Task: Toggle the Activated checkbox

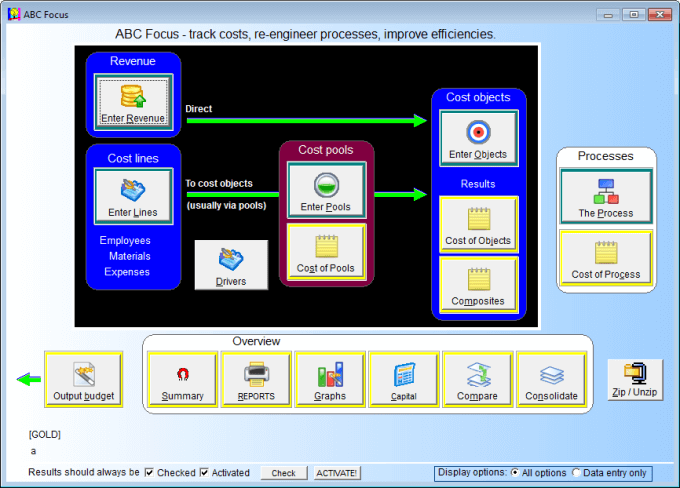Action: [204, 472]
